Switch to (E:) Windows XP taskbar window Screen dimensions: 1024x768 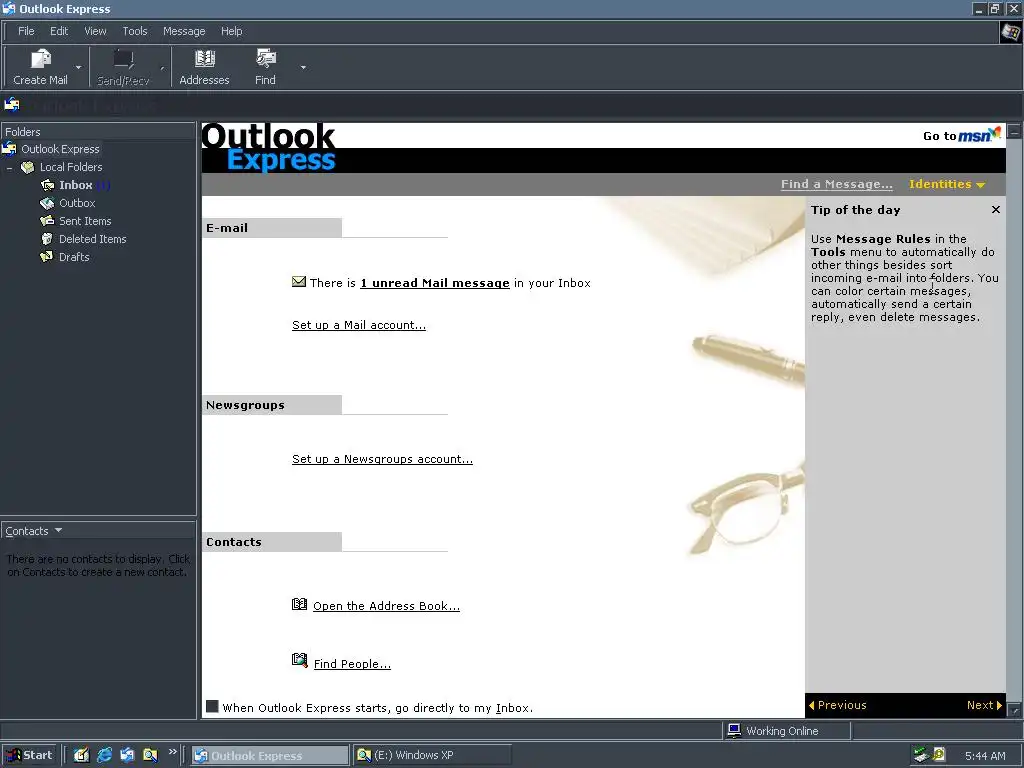point(432,756)
